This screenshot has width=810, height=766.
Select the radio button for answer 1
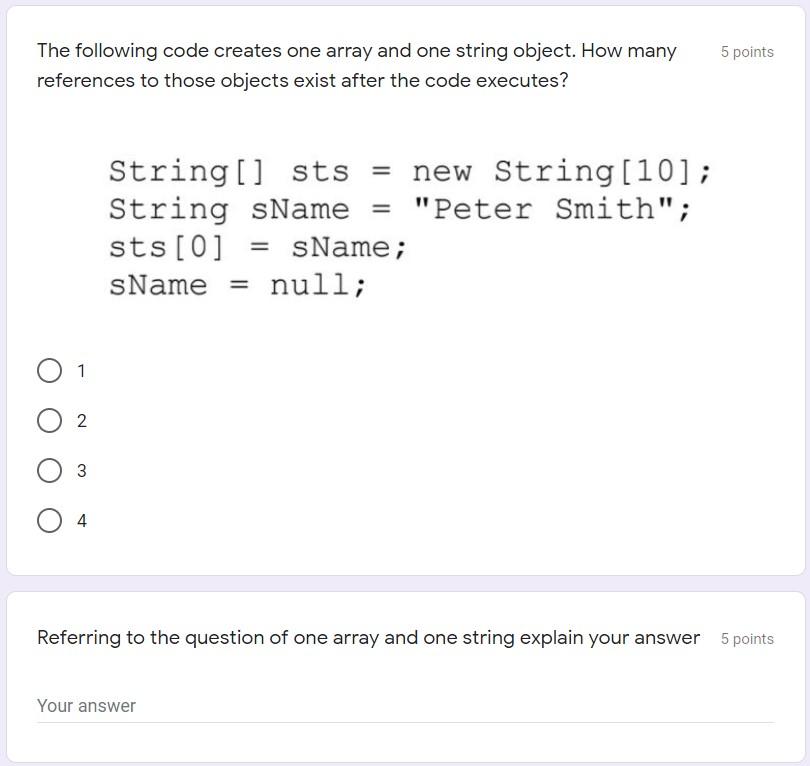pos(50,371)
